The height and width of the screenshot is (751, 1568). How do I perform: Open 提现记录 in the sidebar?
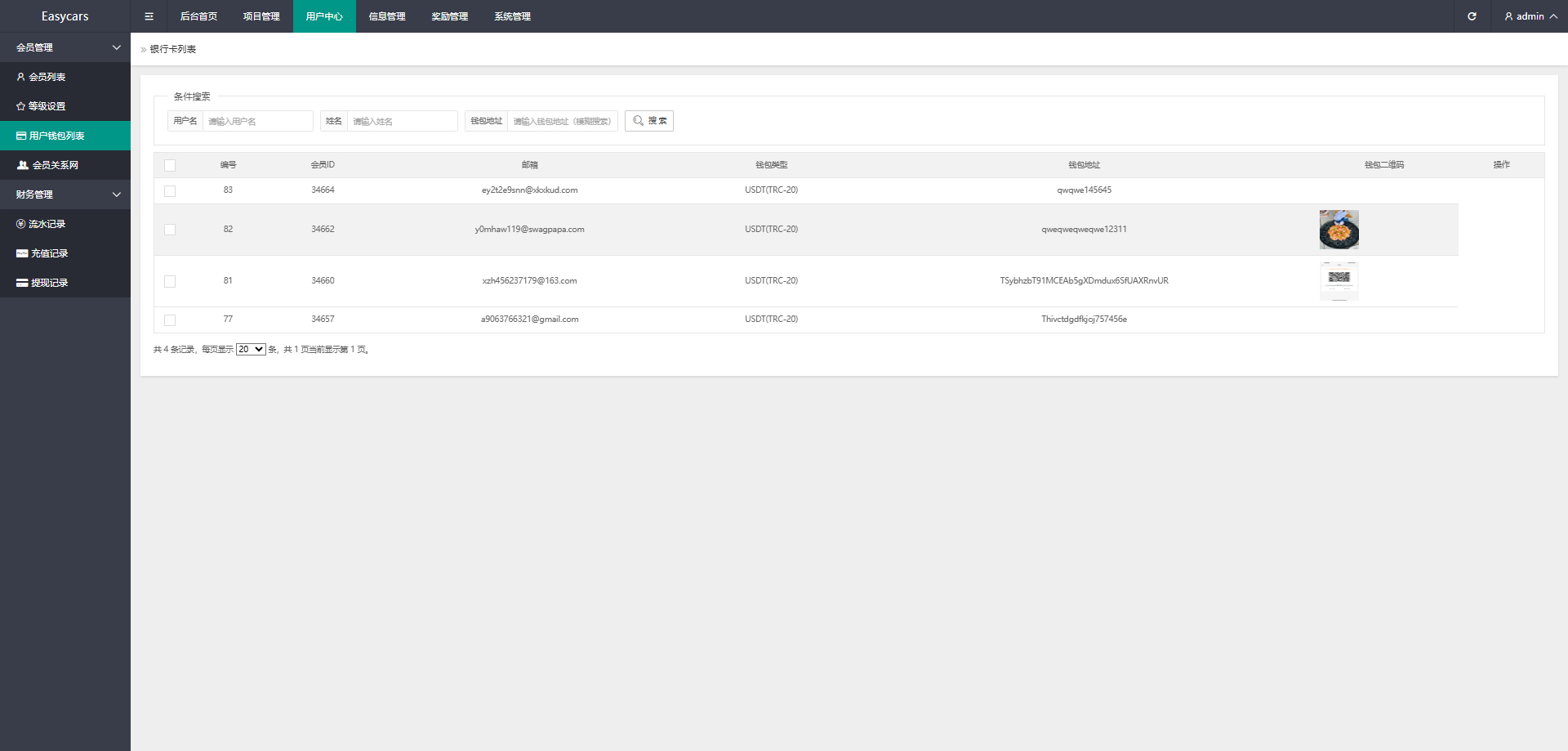click(x=49, y=283)
